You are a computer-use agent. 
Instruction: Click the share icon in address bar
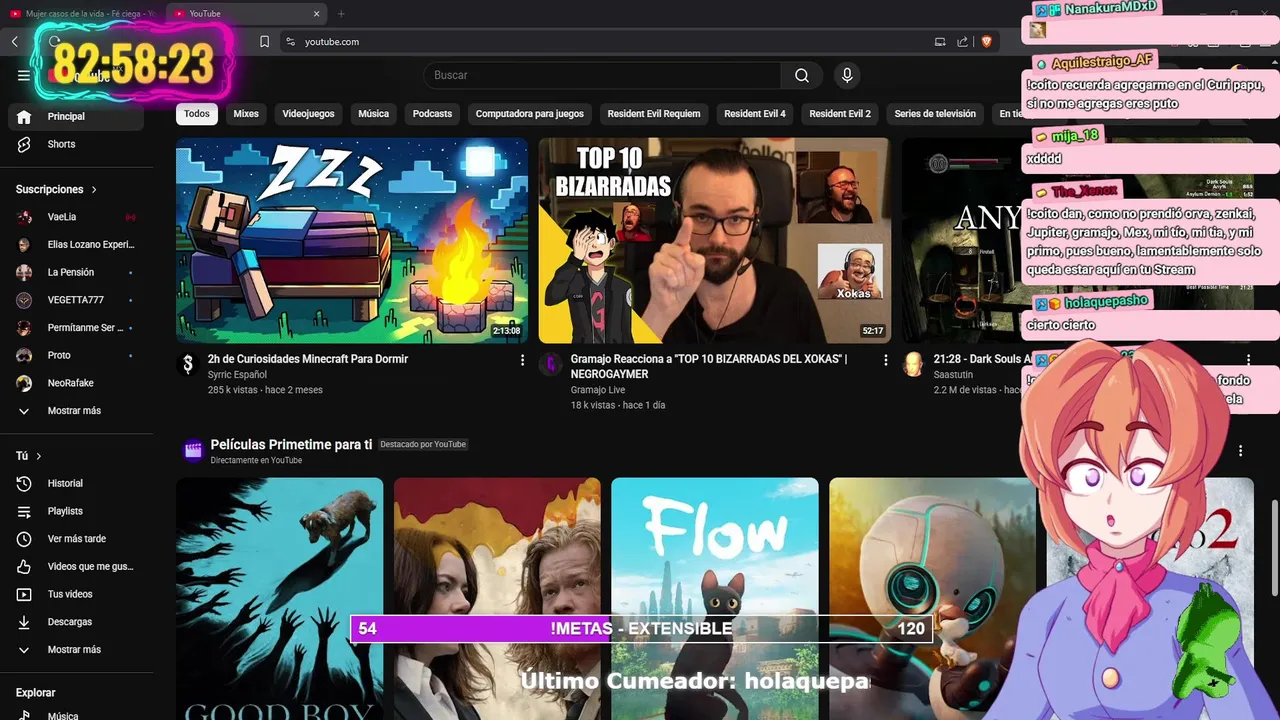coord(962,41)
